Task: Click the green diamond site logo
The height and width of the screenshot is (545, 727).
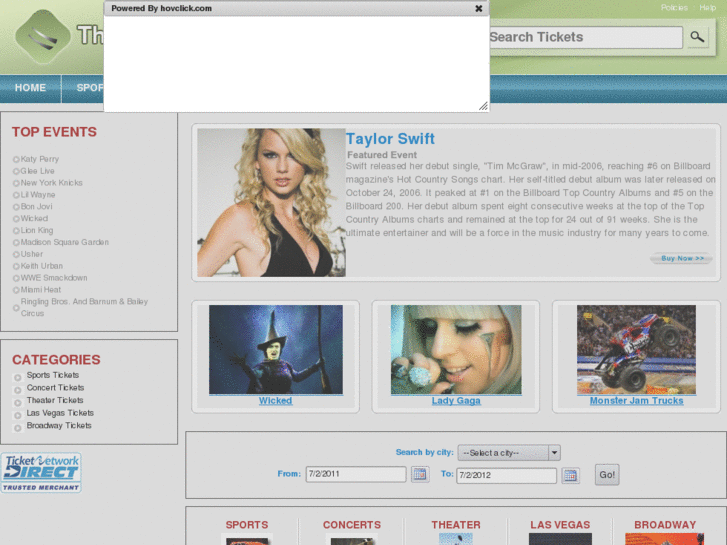Action: tap(43, 37)
